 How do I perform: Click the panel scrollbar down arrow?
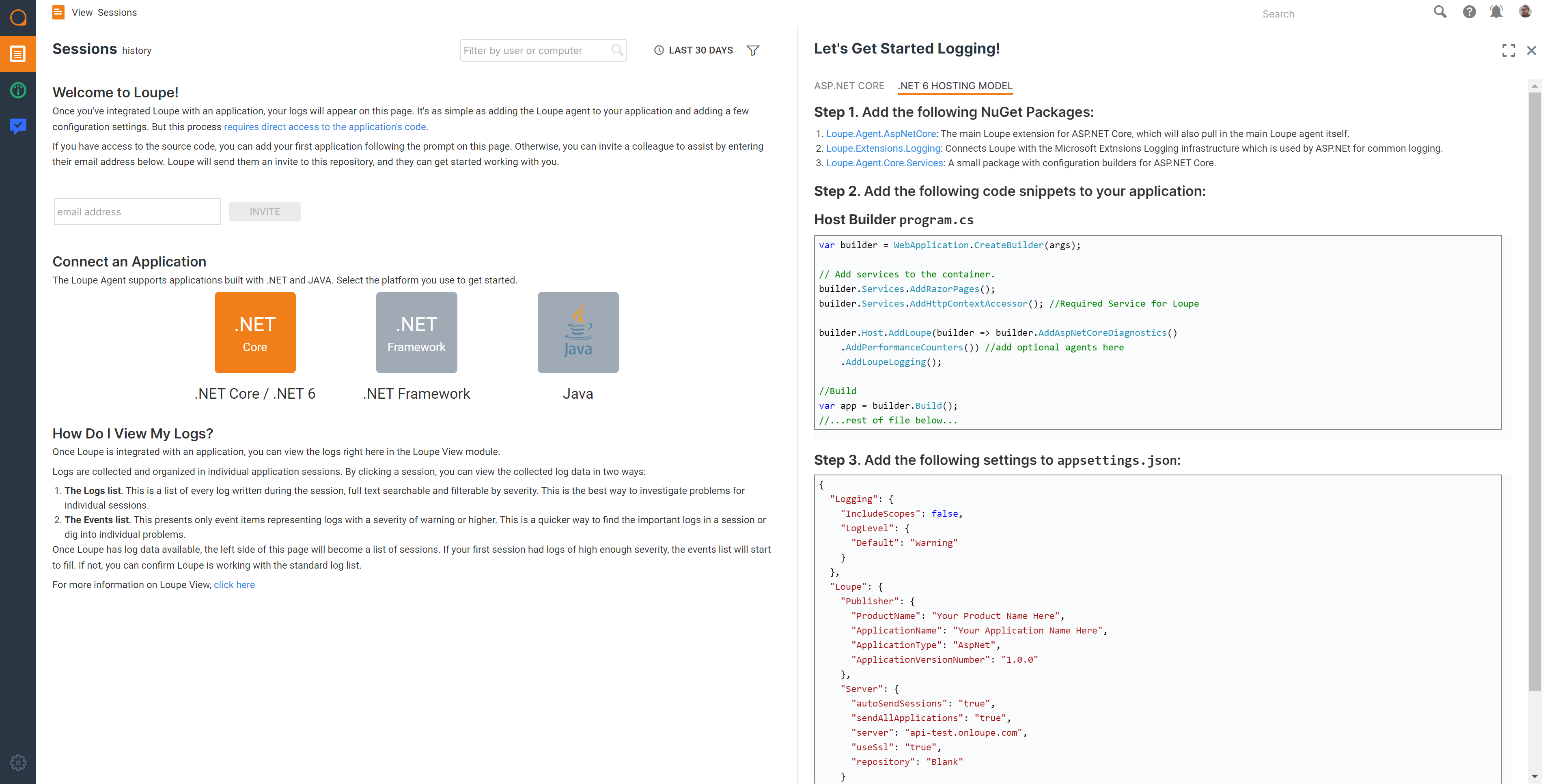[1534, 775]
